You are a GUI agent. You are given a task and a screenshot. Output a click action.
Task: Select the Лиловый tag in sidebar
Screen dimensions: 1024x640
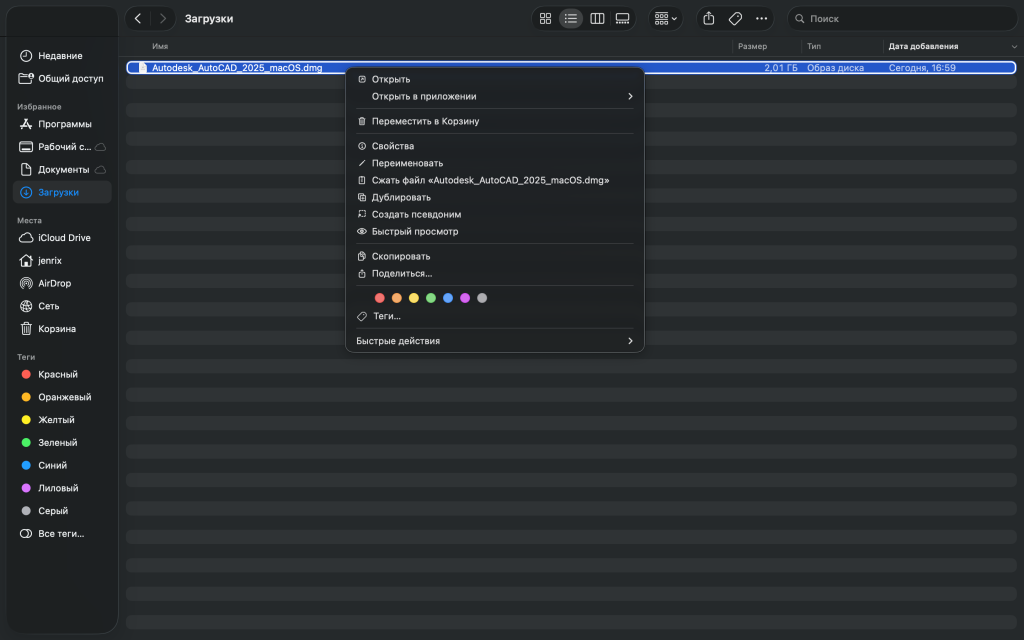tap(62, 488)
